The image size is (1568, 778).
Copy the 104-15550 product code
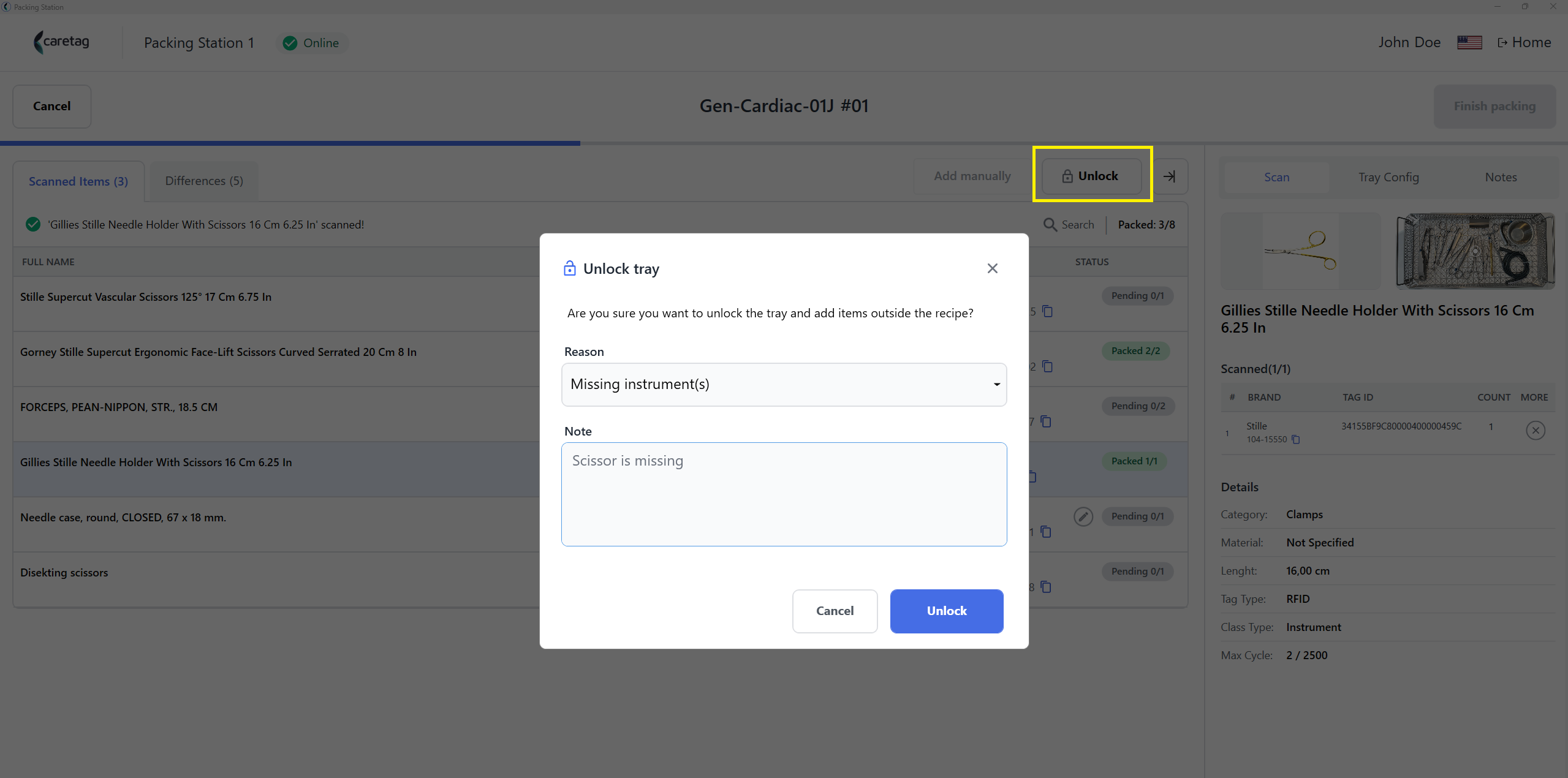click(1295, 439)
